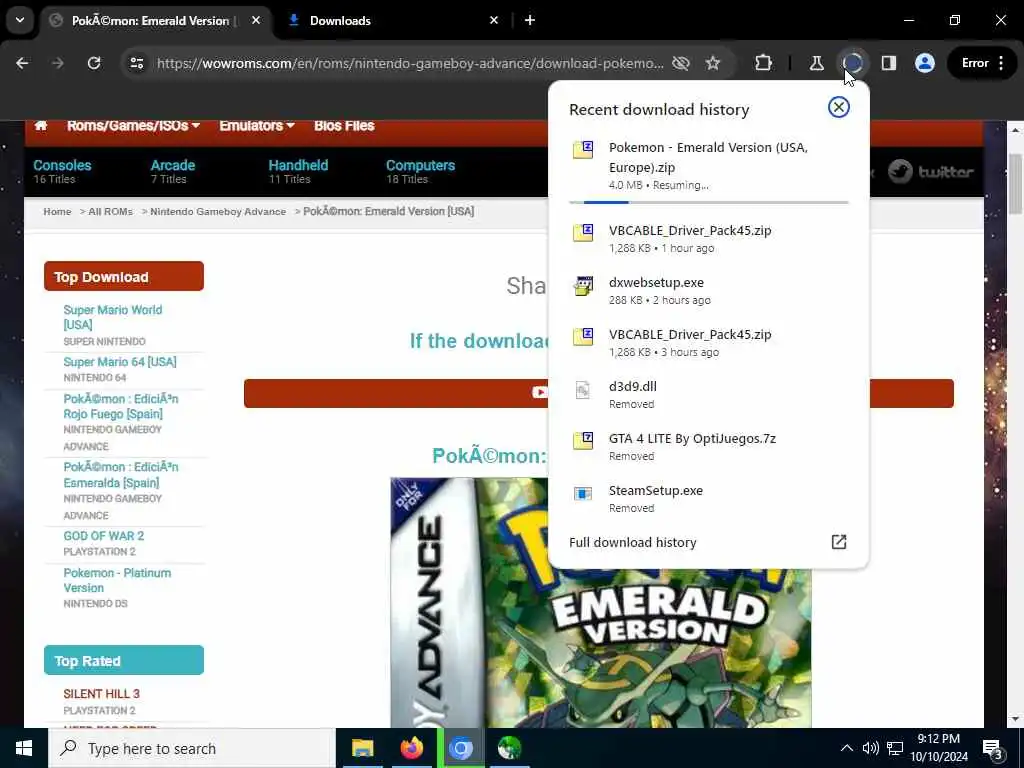Screen dimensions: 1024x768
Task: Switch to the Pokémon Emerald Version tab
Action: pyautogui.click(x=155, y=20)
